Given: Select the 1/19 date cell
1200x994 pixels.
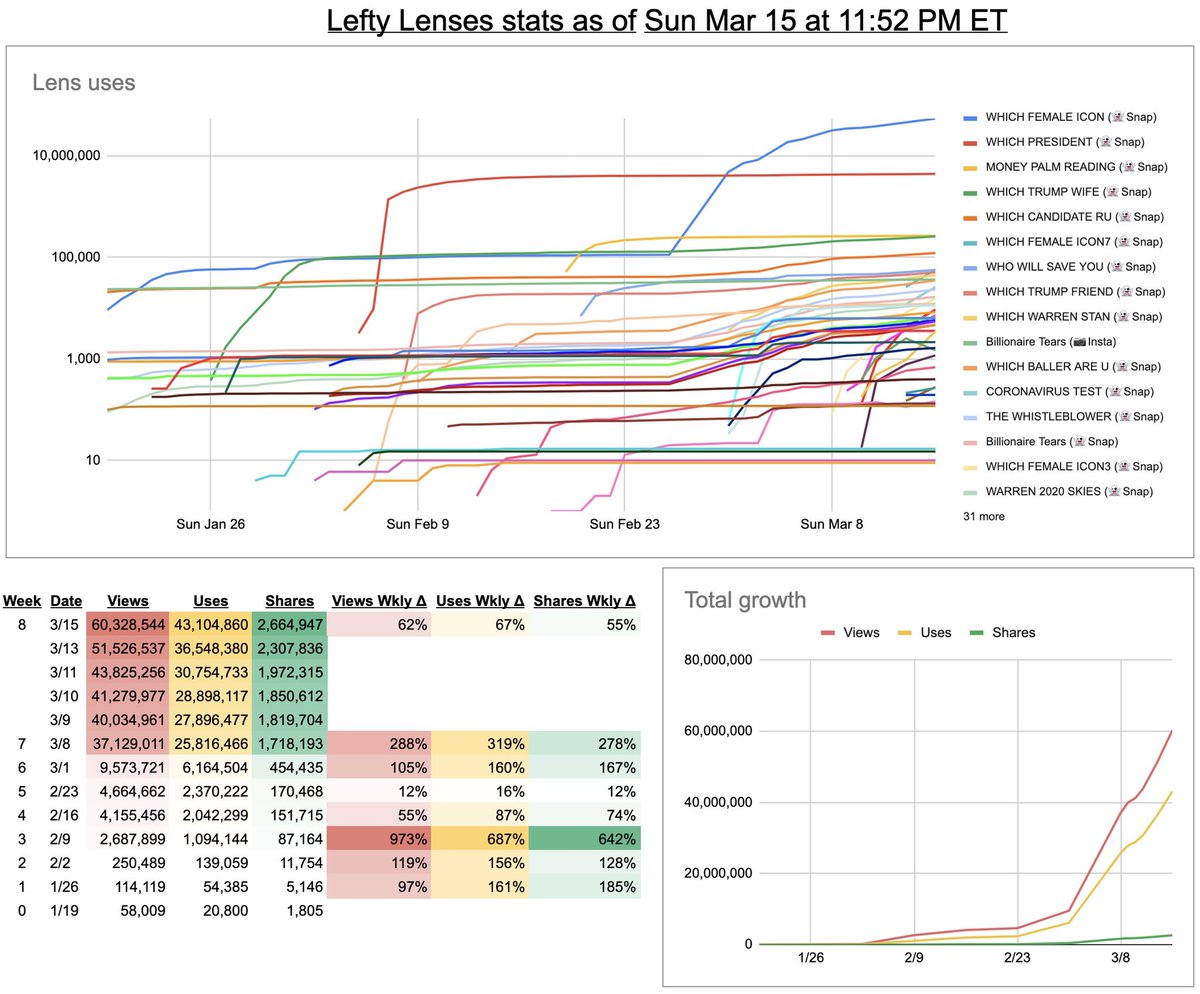Looking at the screenshot, I should (66, 911).
